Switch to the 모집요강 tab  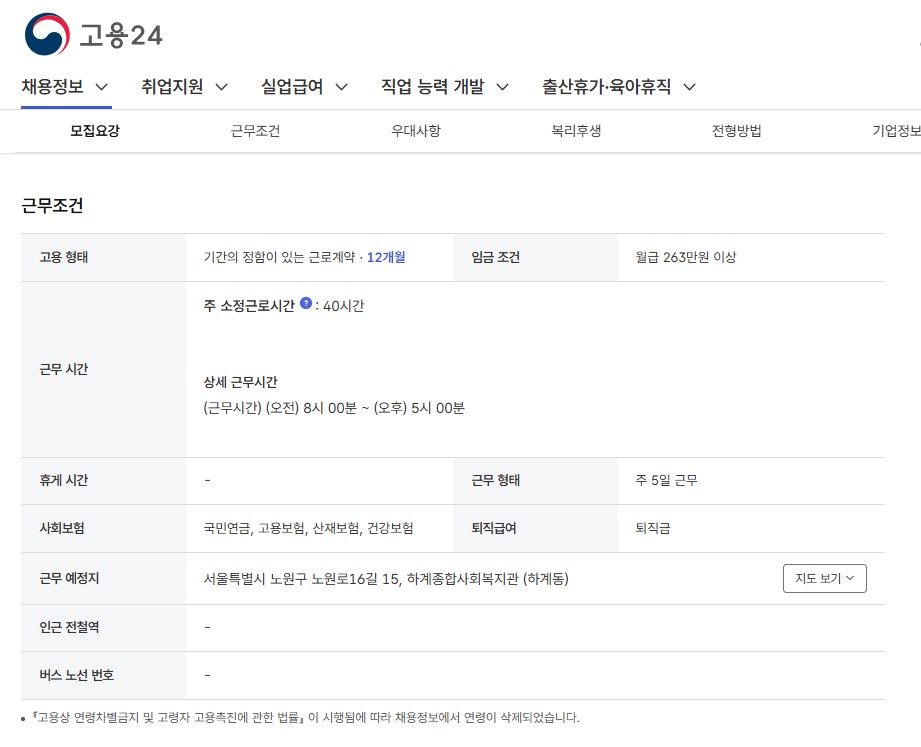pos(95,130)
